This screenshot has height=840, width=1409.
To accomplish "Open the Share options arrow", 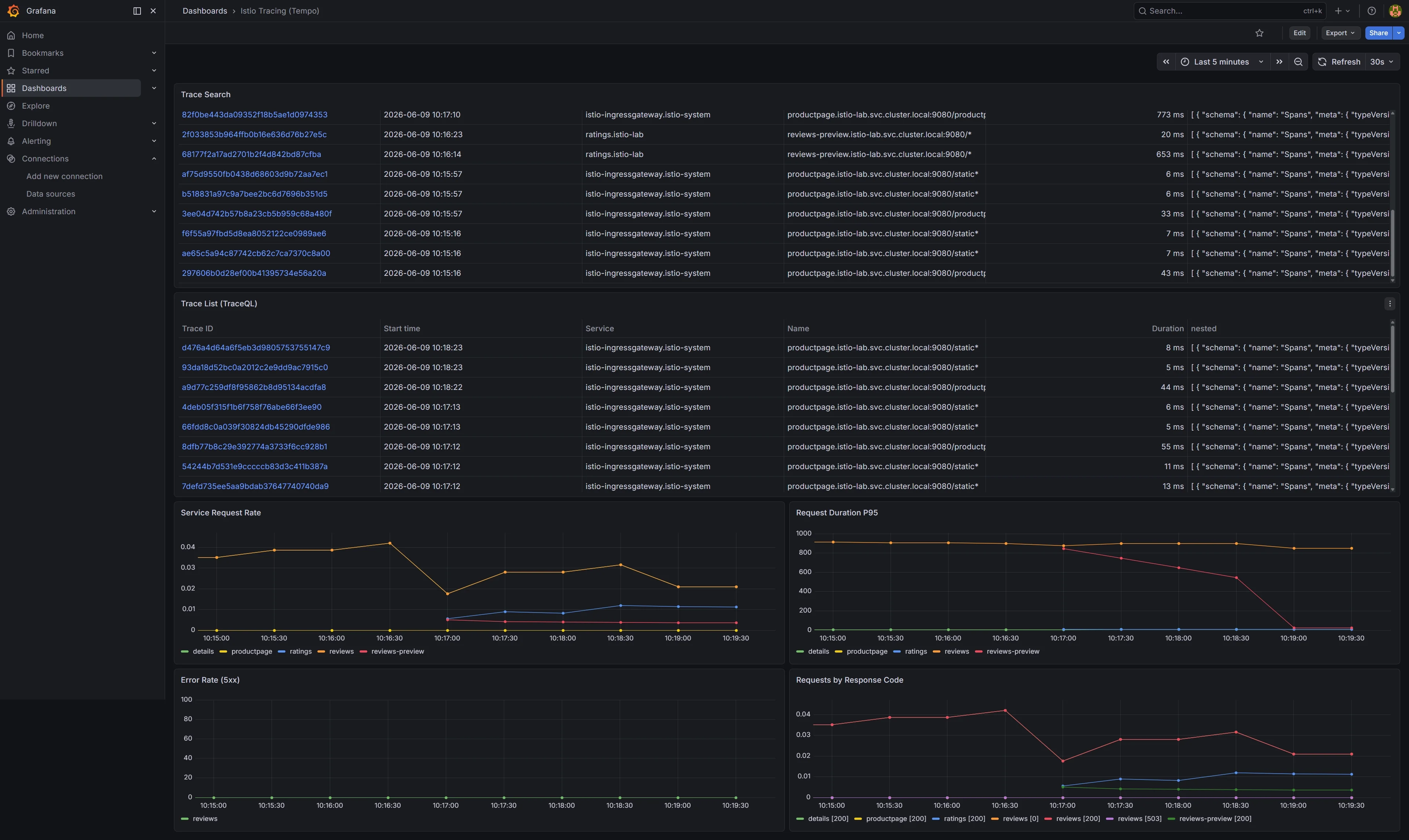I will [1399, 33].
